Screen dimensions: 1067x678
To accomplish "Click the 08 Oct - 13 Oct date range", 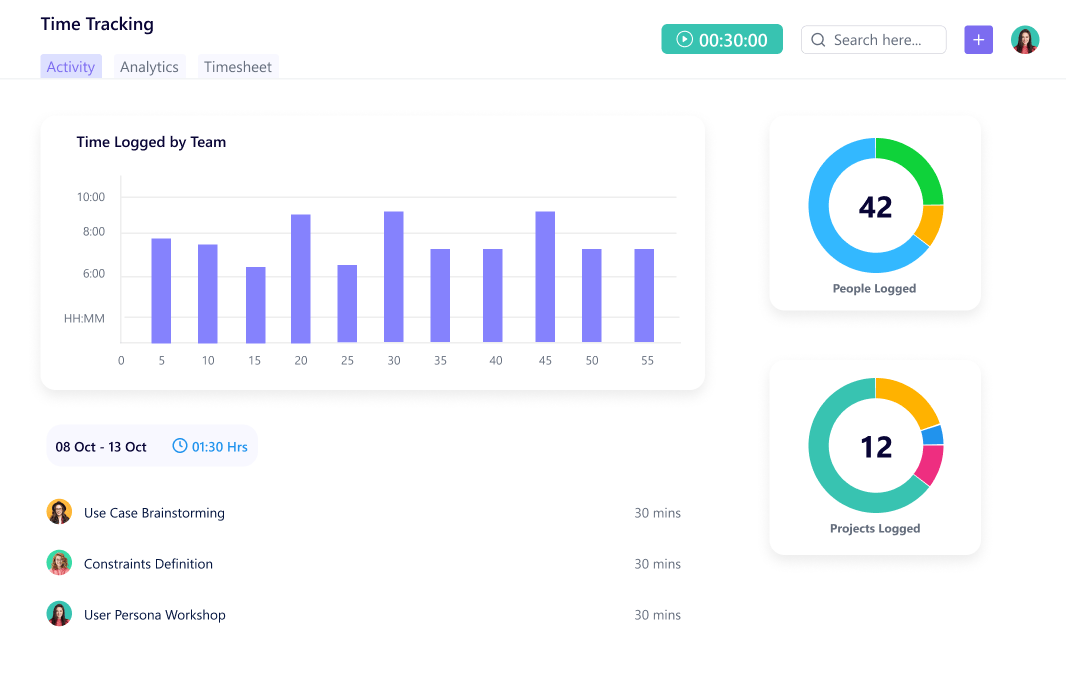I will coord(103,446).
